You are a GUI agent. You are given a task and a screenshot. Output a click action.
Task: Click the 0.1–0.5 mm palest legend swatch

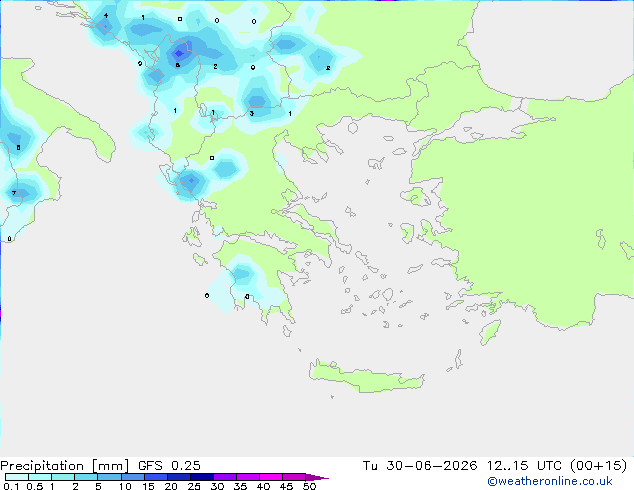(17, 477)
